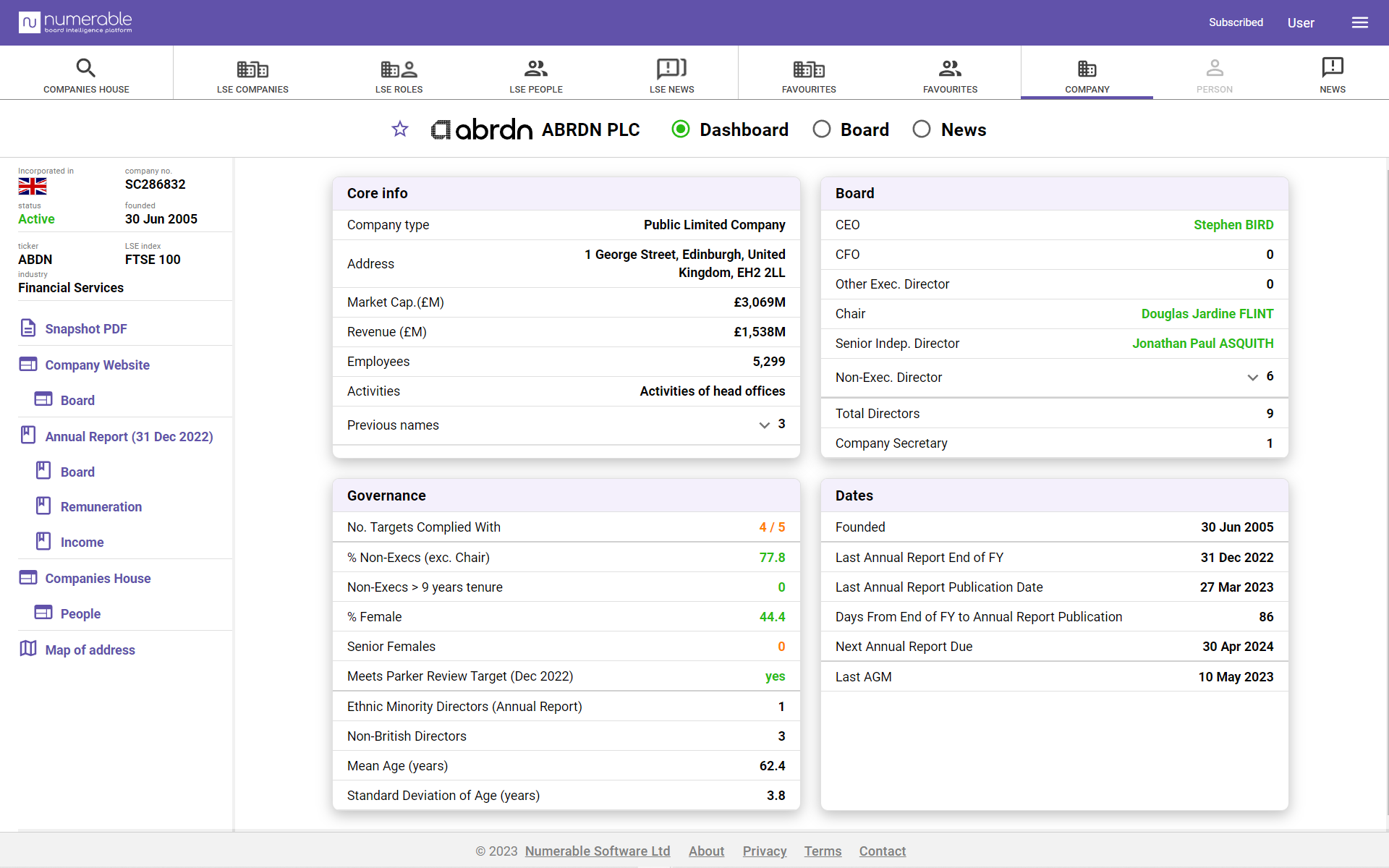
Task: Select the Board radio button
Action: coord(822,129)
